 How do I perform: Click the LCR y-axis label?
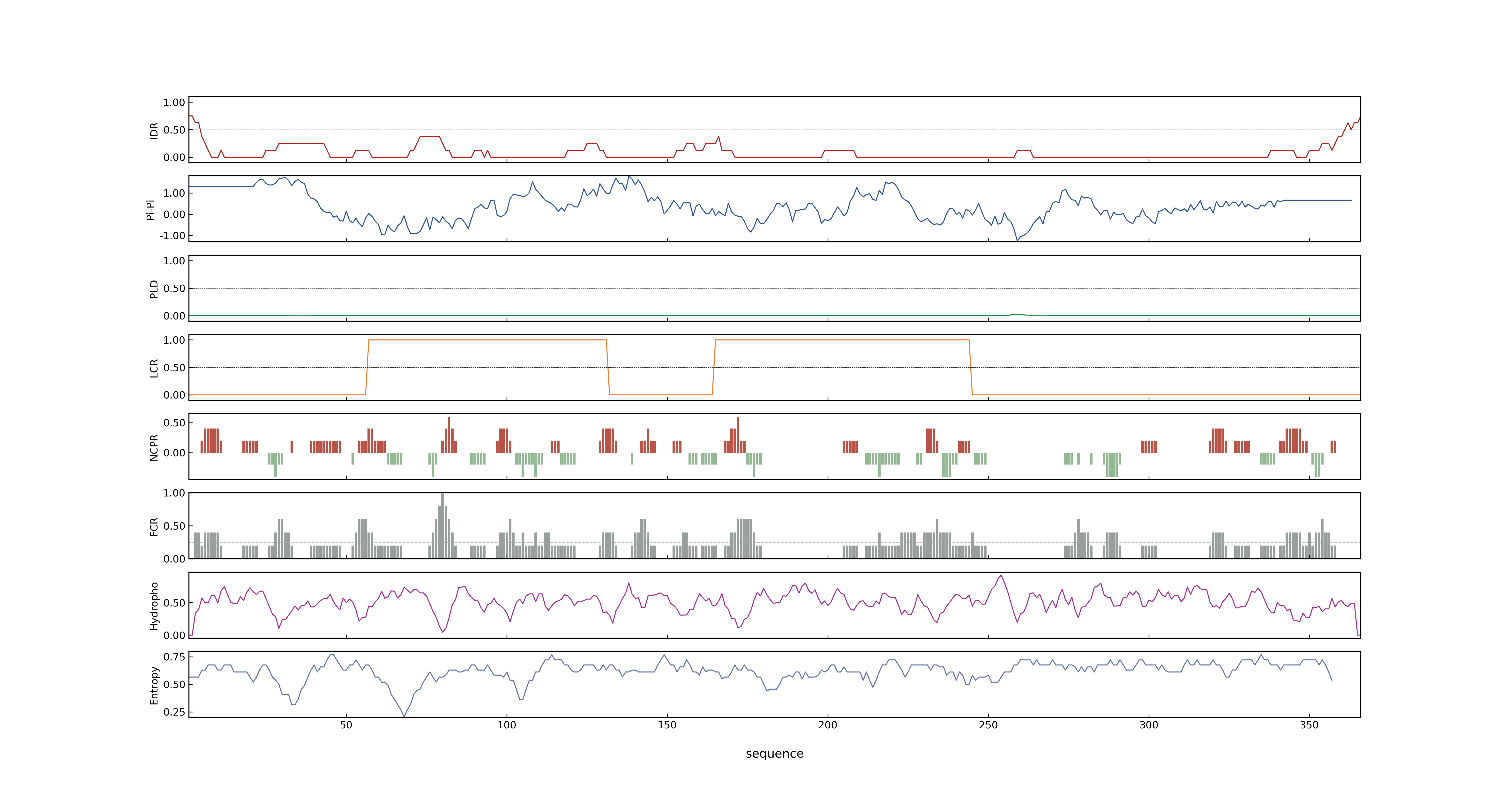click(x=154, y=368)
